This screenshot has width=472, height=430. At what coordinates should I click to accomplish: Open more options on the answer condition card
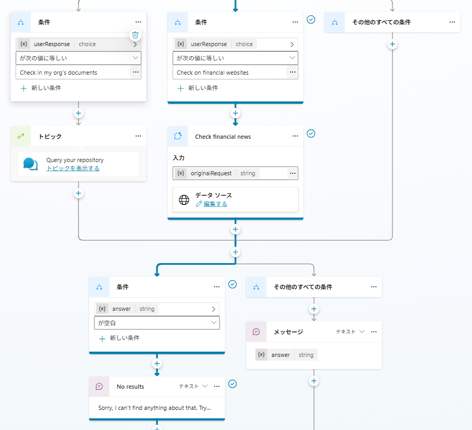click(x=217, y=287)
